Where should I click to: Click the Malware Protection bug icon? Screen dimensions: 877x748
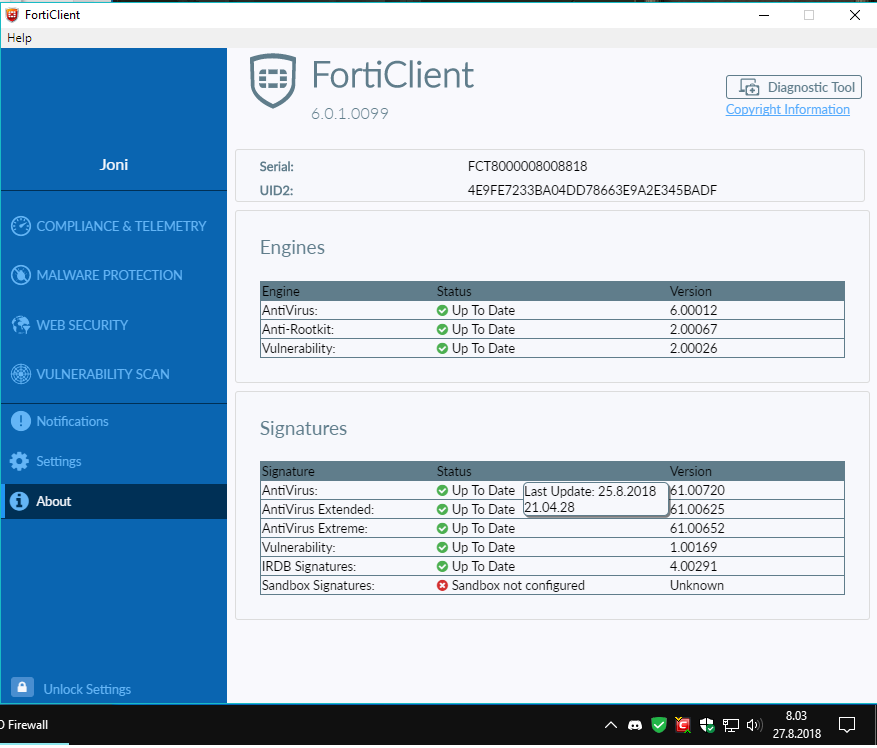[x=20, y=275]
